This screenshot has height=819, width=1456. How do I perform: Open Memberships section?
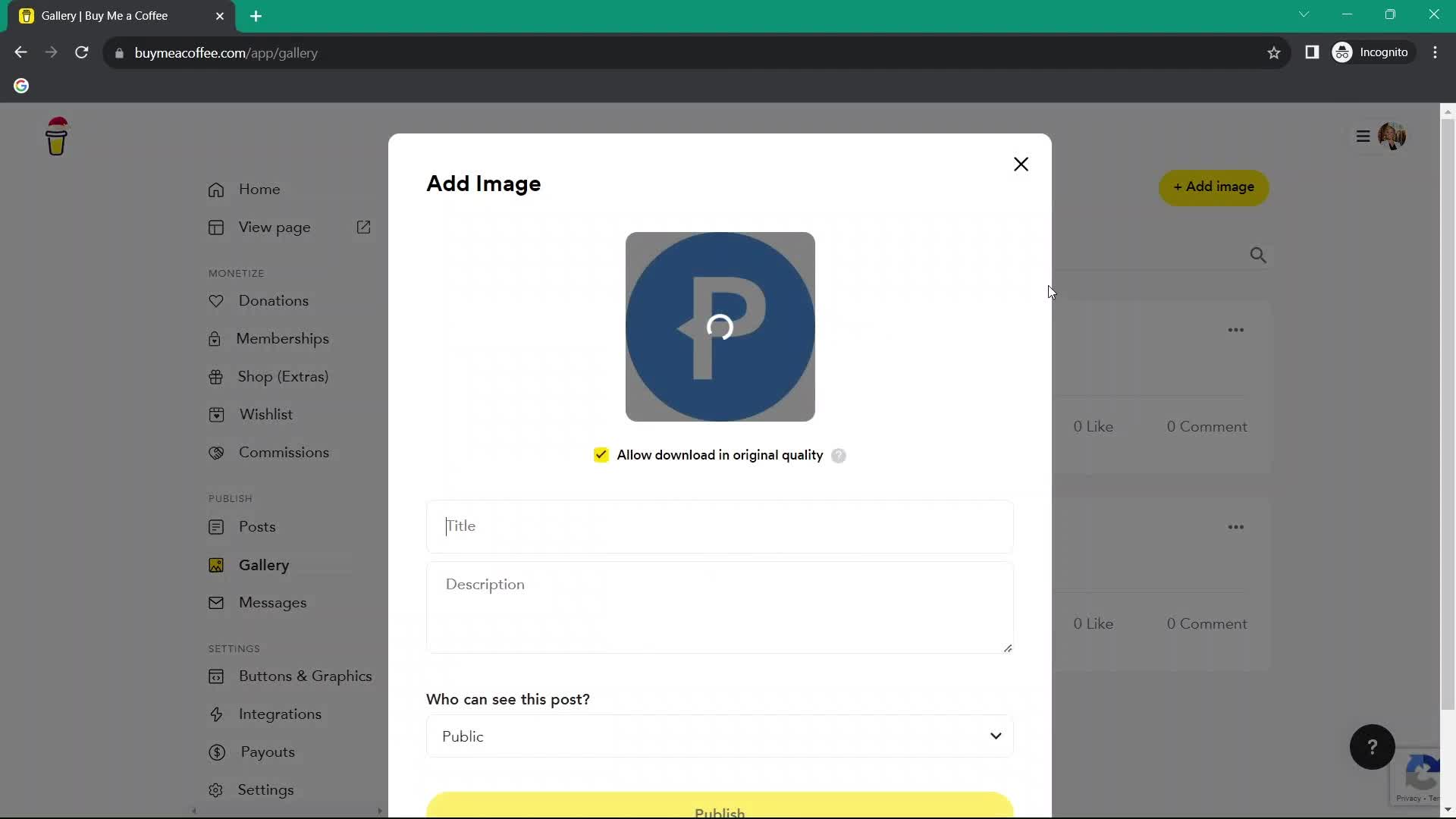click(283, 339)
